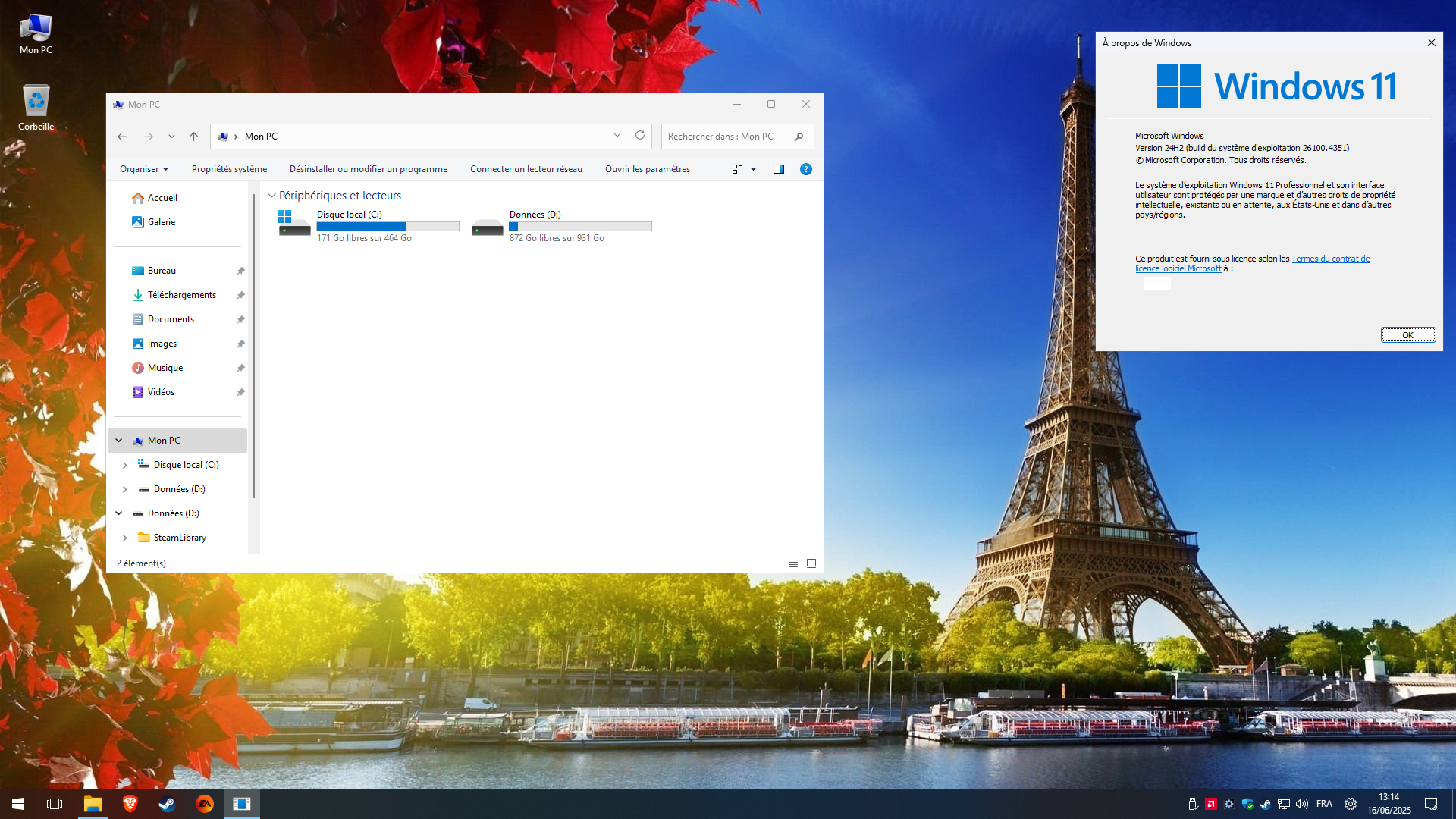
Task: Click OK in À propos de Windows
Action: [x=1408, y=335]
